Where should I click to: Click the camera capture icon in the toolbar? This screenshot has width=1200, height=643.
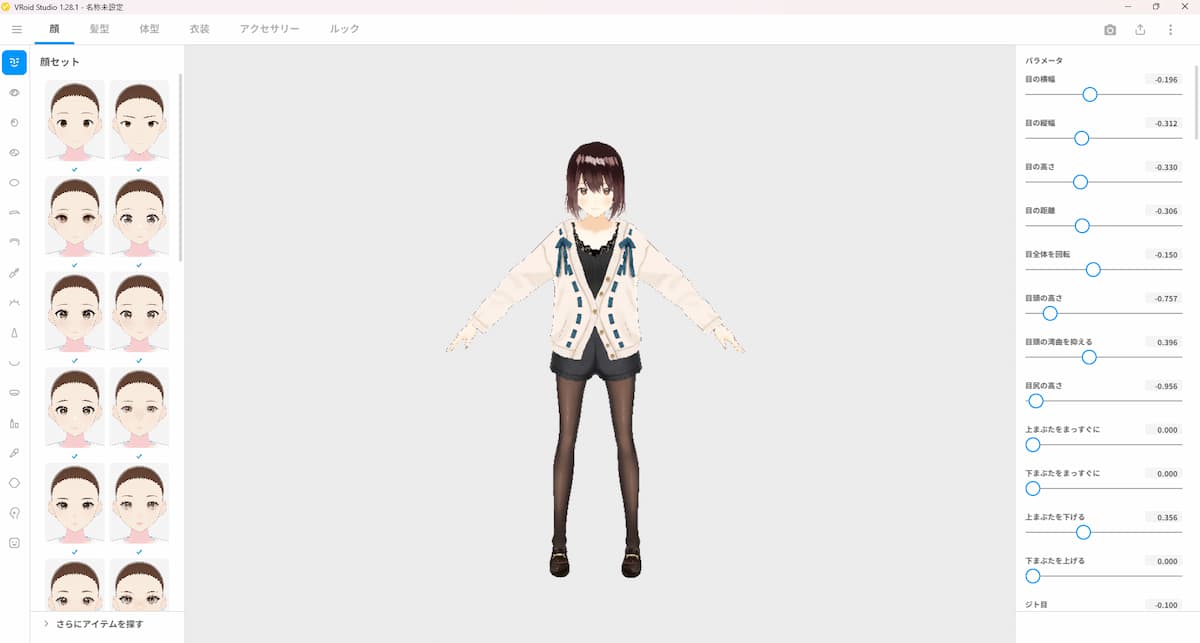[x=1109, y=30]
